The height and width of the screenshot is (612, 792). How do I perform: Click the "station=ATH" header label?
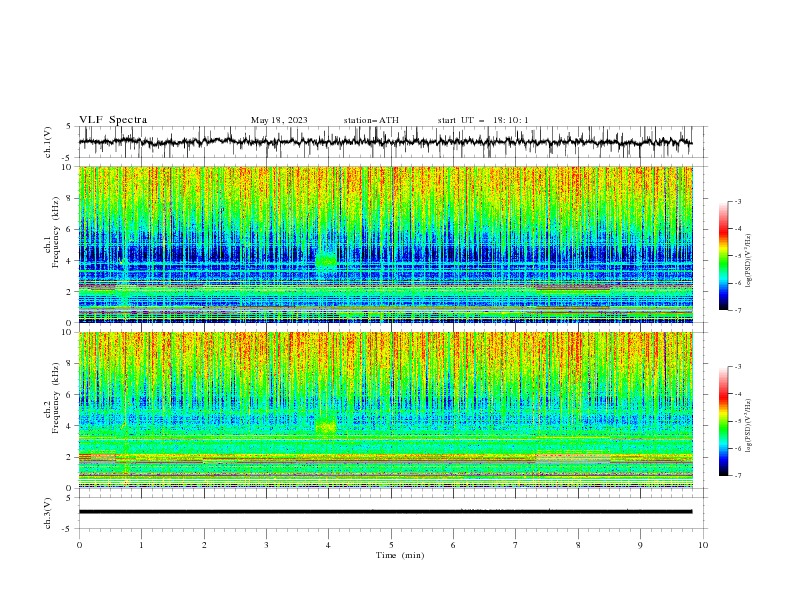click(371, 120)
